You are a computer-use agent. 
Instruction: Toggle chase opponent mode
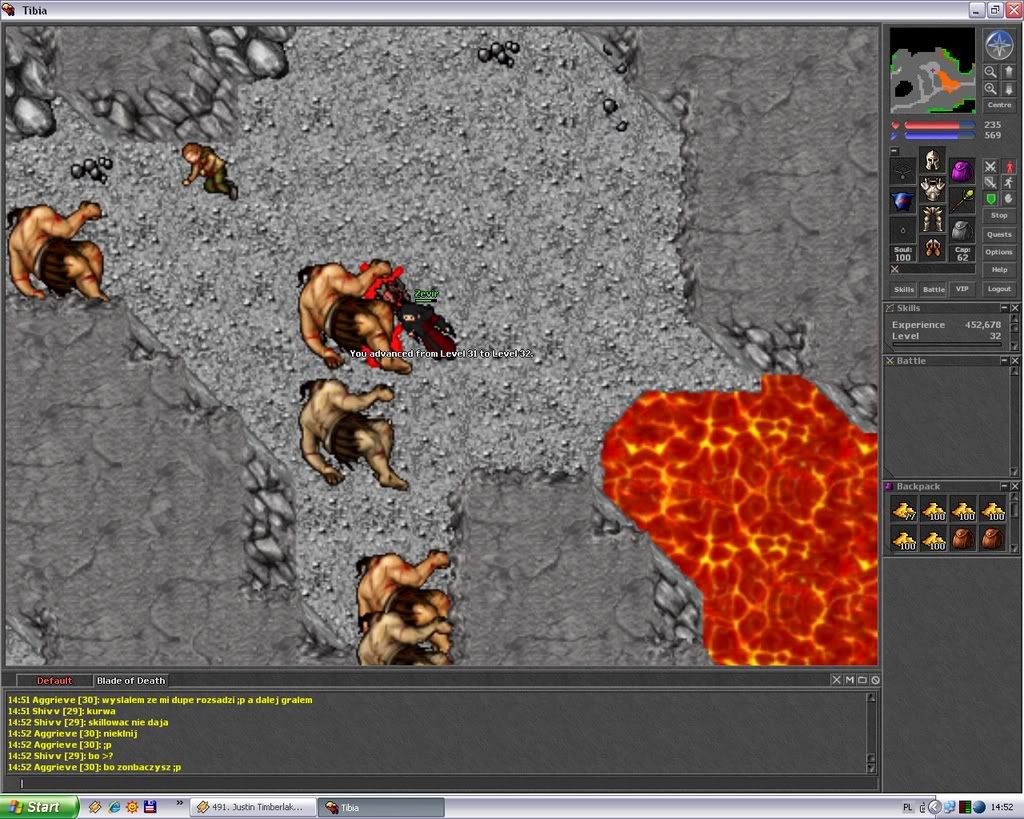point(1009,184)
